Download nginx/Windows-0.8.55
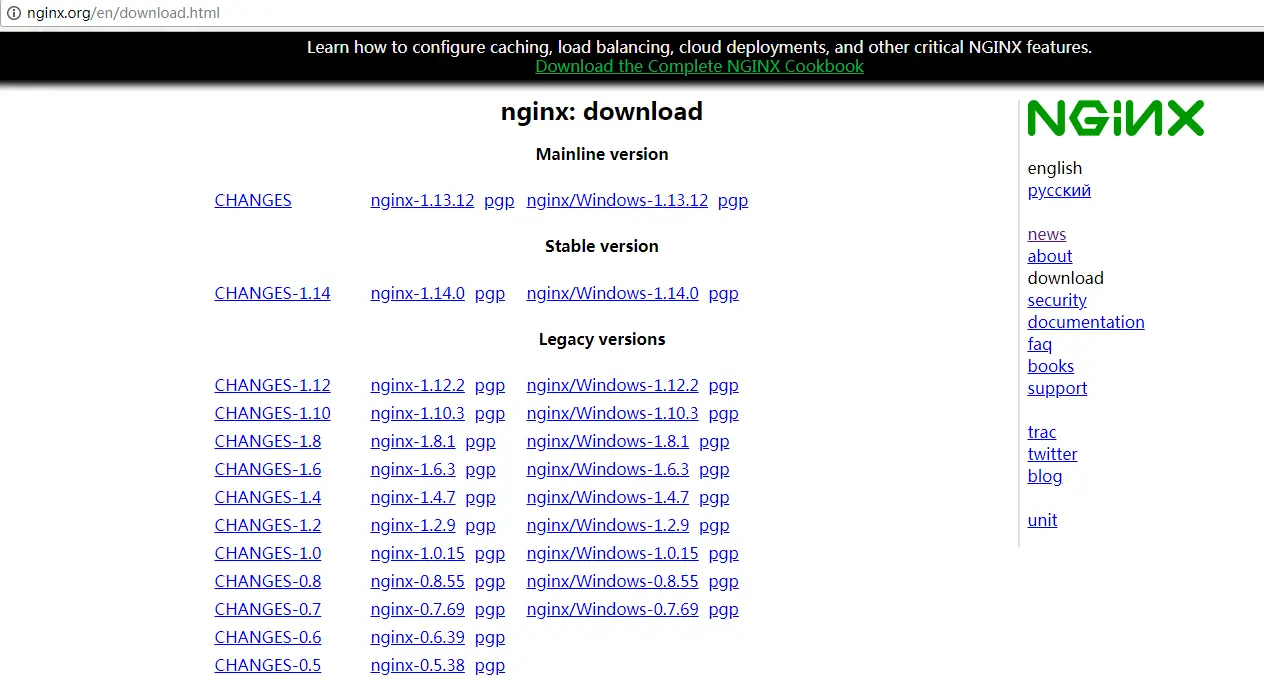 [612, 581]
